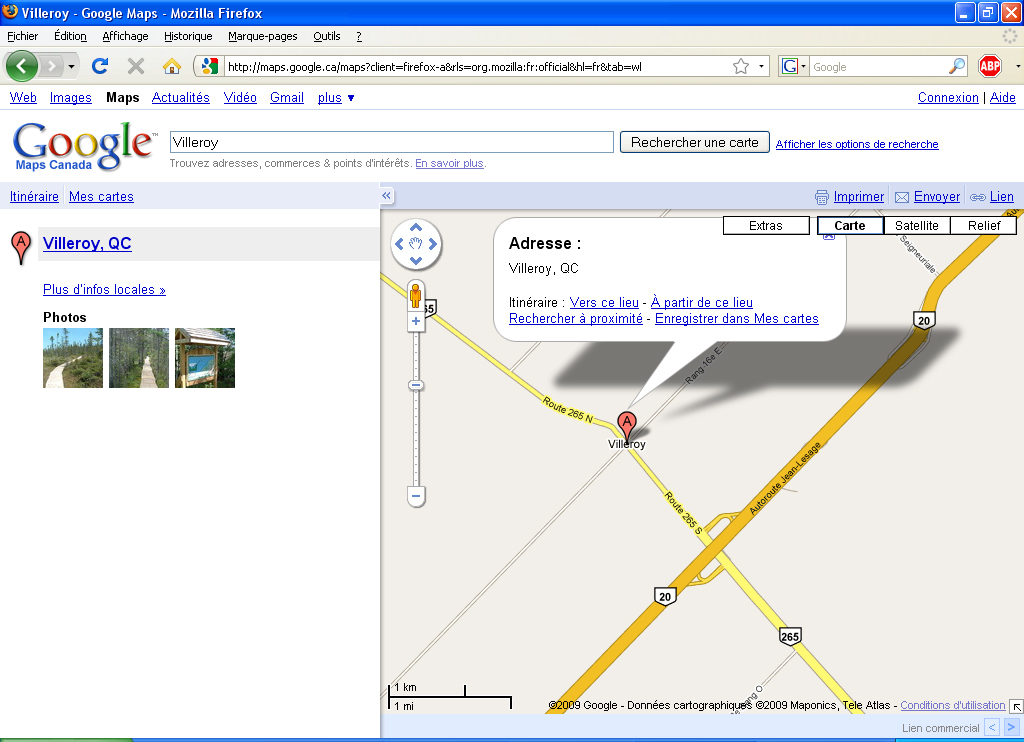The image size is (1024, 742).
Task: Click the URL address bar field
Action: [477, 67]
